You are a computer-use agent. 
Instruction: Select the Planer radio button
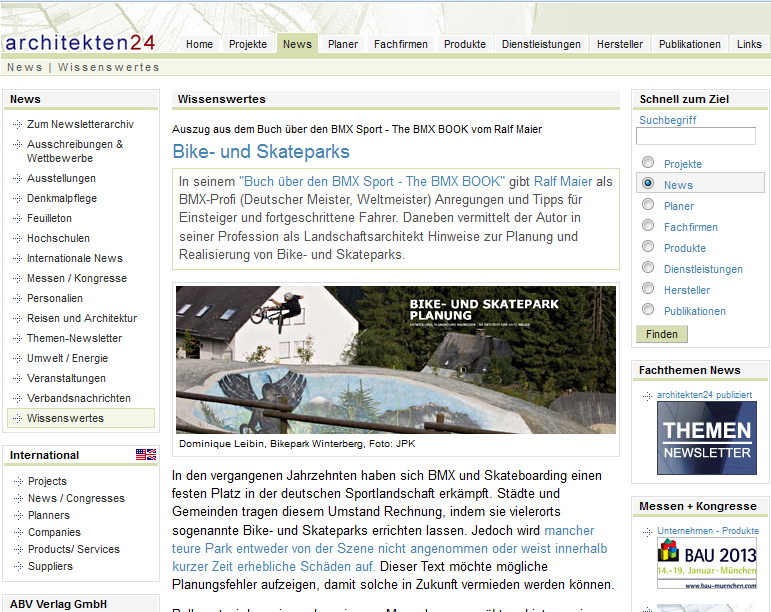coord(648,205)
